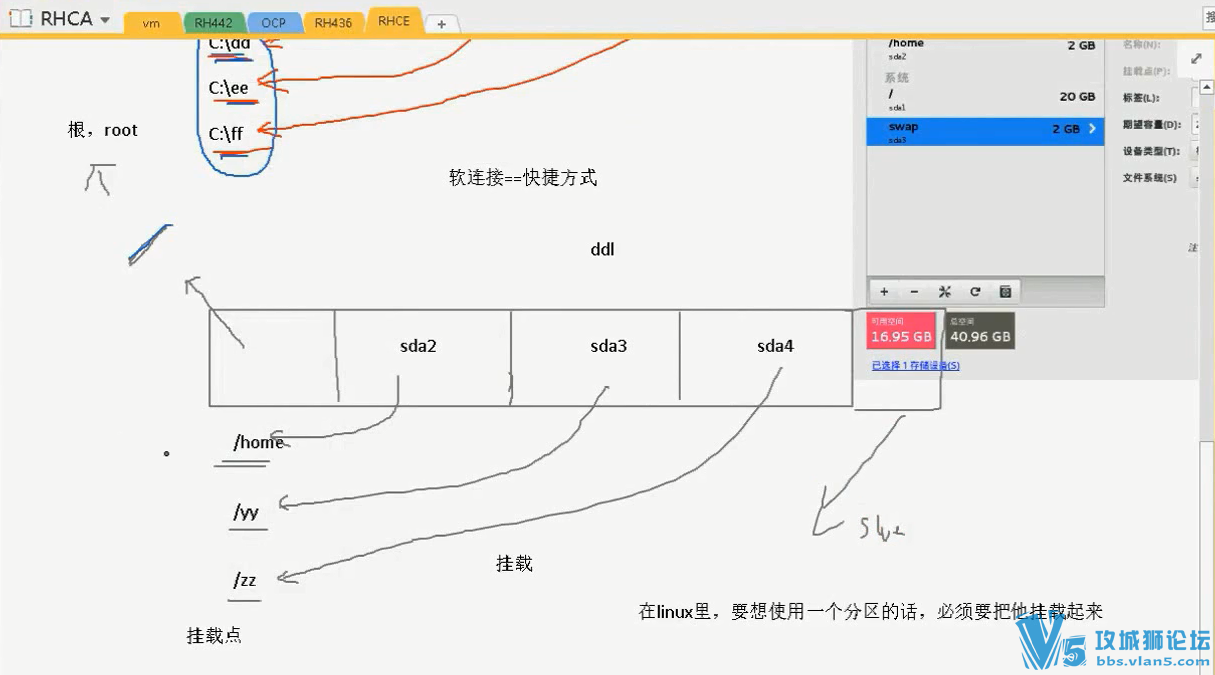The height and width of the screenshot is (675, 1215).
Task: Click the expand page diagonal arrow icon
Action: pyautogui.click(x=1195, y=59)
